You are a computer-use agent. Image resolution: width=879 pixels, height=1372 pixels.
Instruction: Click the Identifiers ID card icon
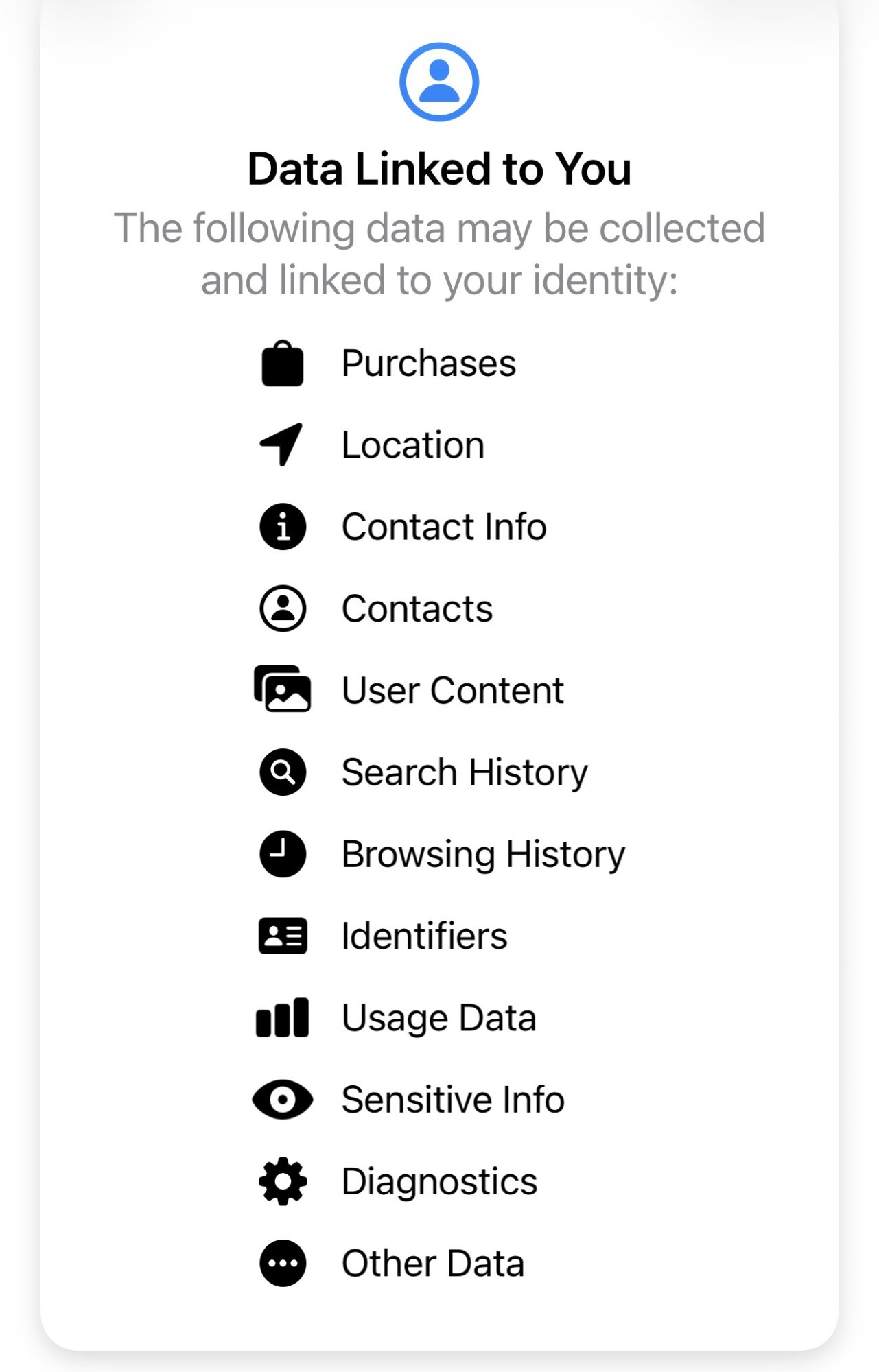click(x=283, y=936)
